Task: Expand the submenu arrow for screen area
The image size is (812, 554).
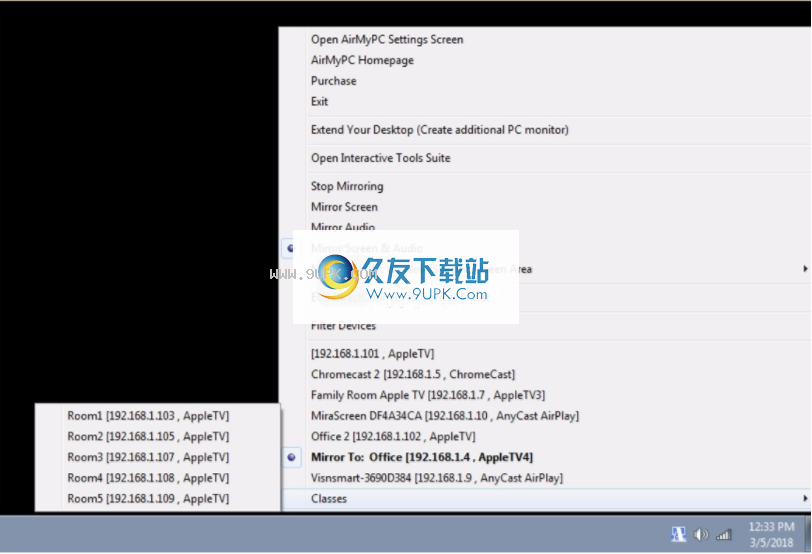Action: (x=805, y=269)
